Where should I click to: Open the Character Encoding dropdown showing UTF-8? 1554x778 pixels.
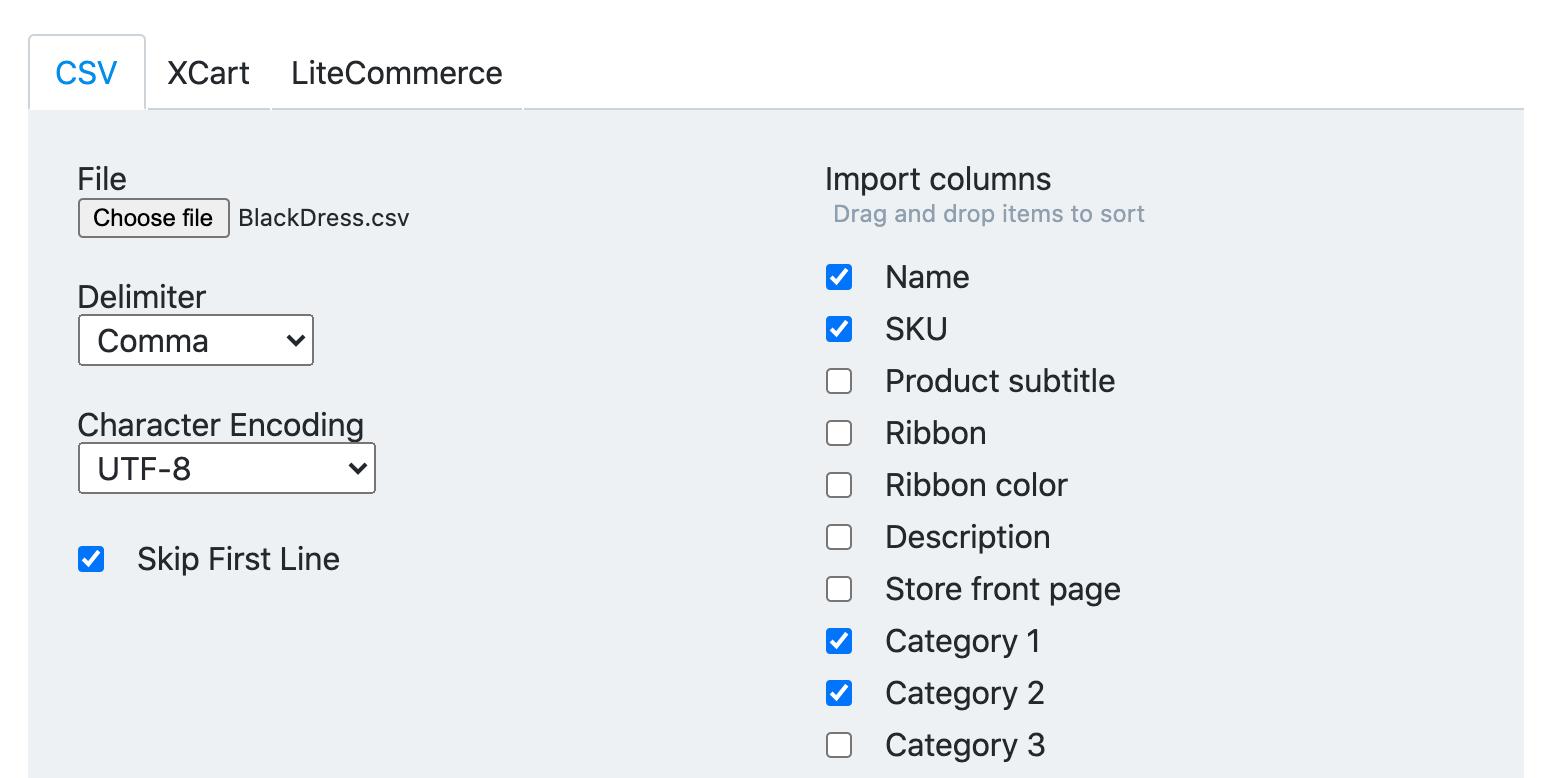tap(226, 467)
